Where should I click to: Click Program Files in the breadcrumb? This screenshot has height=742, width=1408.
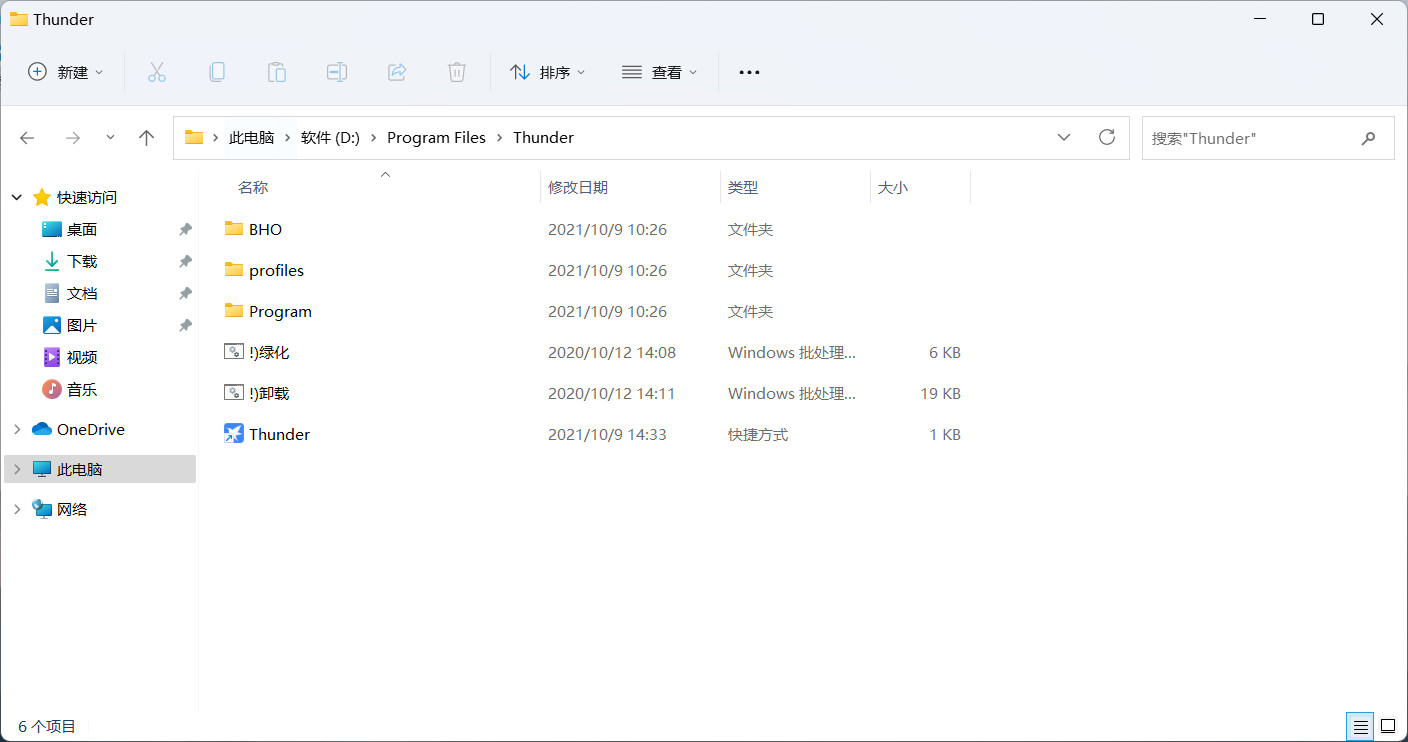click(436, 138)
